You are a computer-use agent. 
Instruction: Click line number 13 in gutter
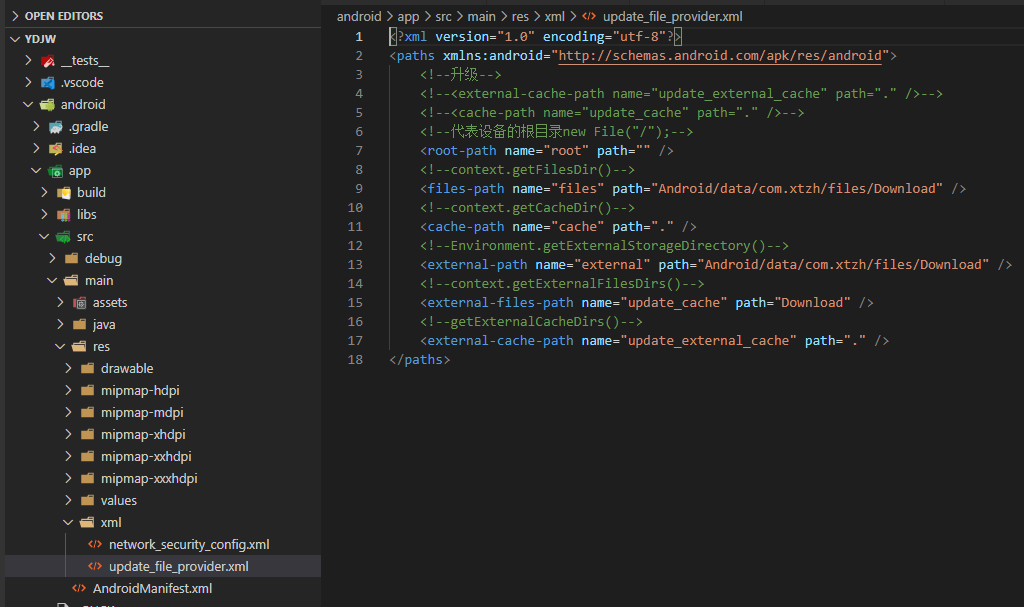(355, 265)
